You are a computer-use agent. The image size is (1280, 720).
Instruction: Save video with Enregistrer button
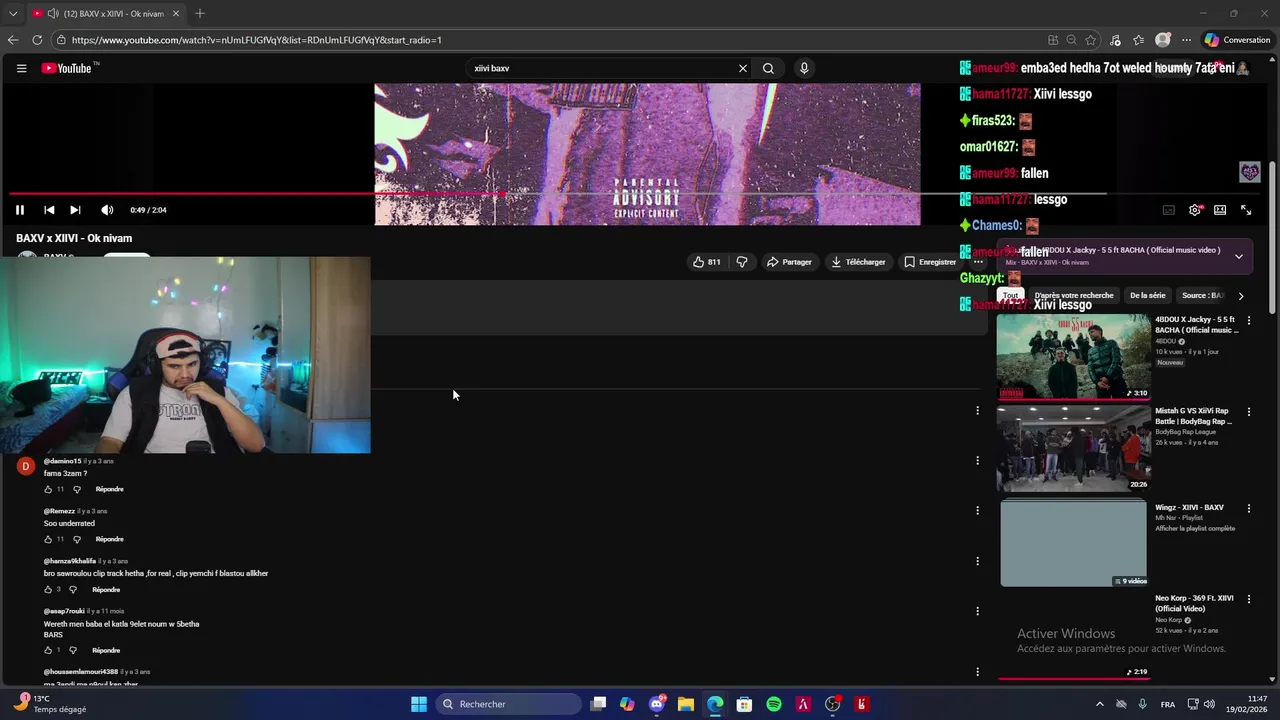930,262
